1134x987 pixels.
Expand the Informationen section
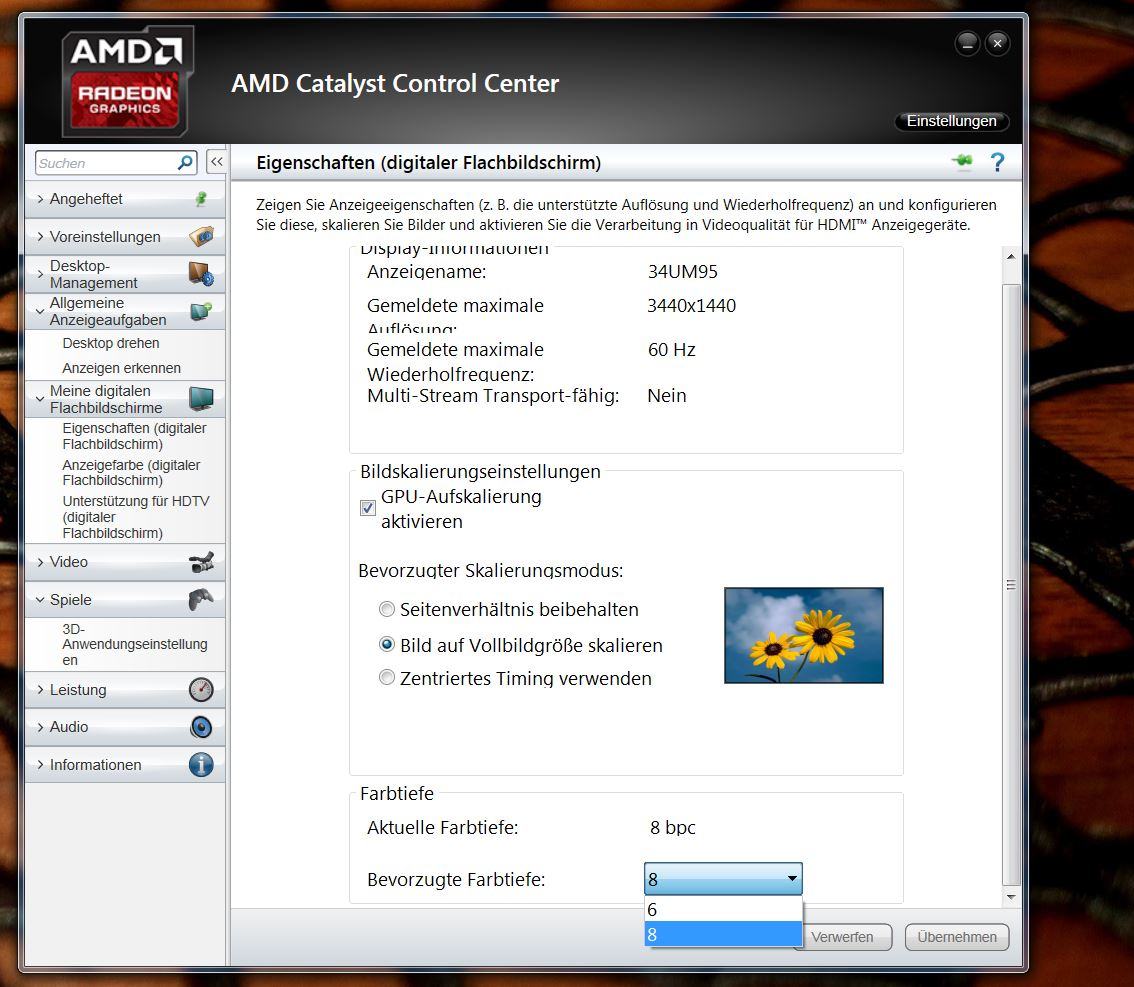coord(40,764)
